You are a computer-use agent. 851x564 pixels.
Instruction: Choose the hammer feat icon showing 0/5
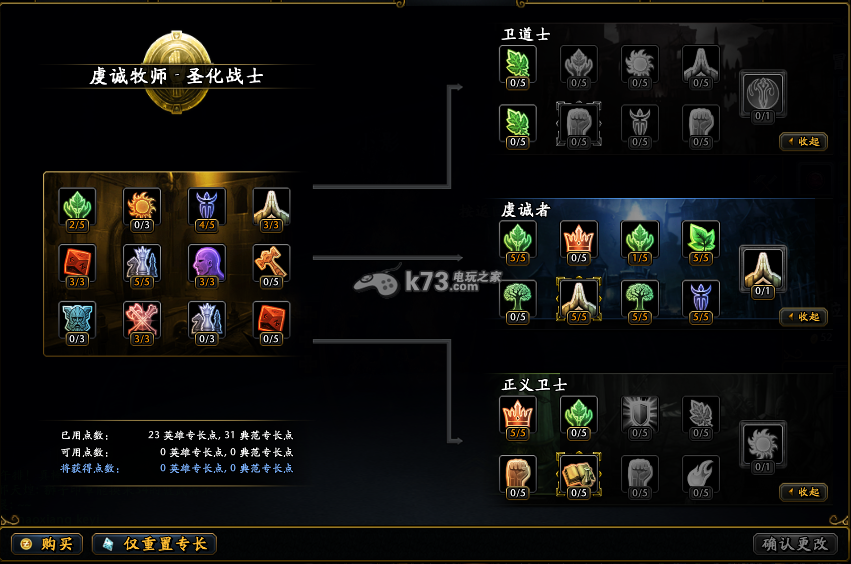click(x=271, y=266)
